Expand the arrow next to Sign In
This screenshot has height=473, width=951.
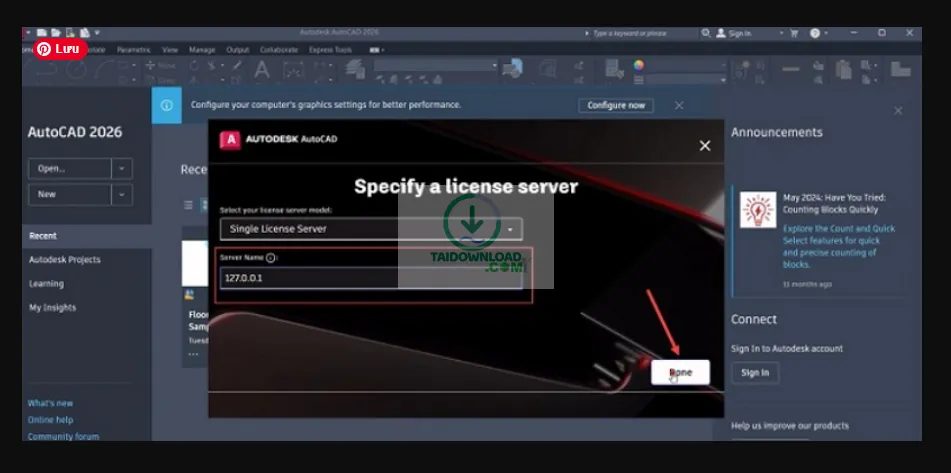[781, 33]
